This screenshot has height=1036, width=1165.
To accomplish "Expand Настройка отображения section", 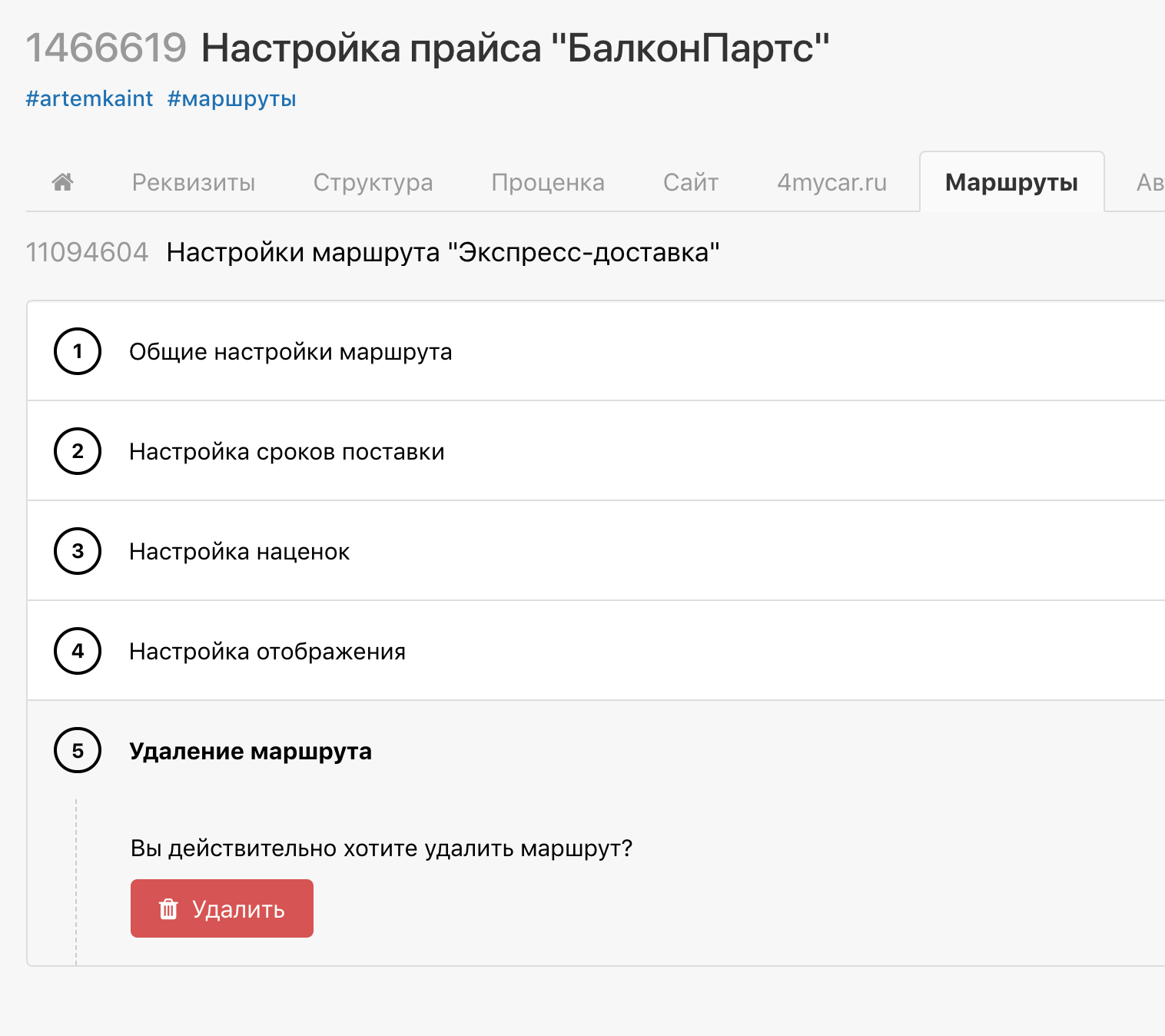I will tap(596, 651).
